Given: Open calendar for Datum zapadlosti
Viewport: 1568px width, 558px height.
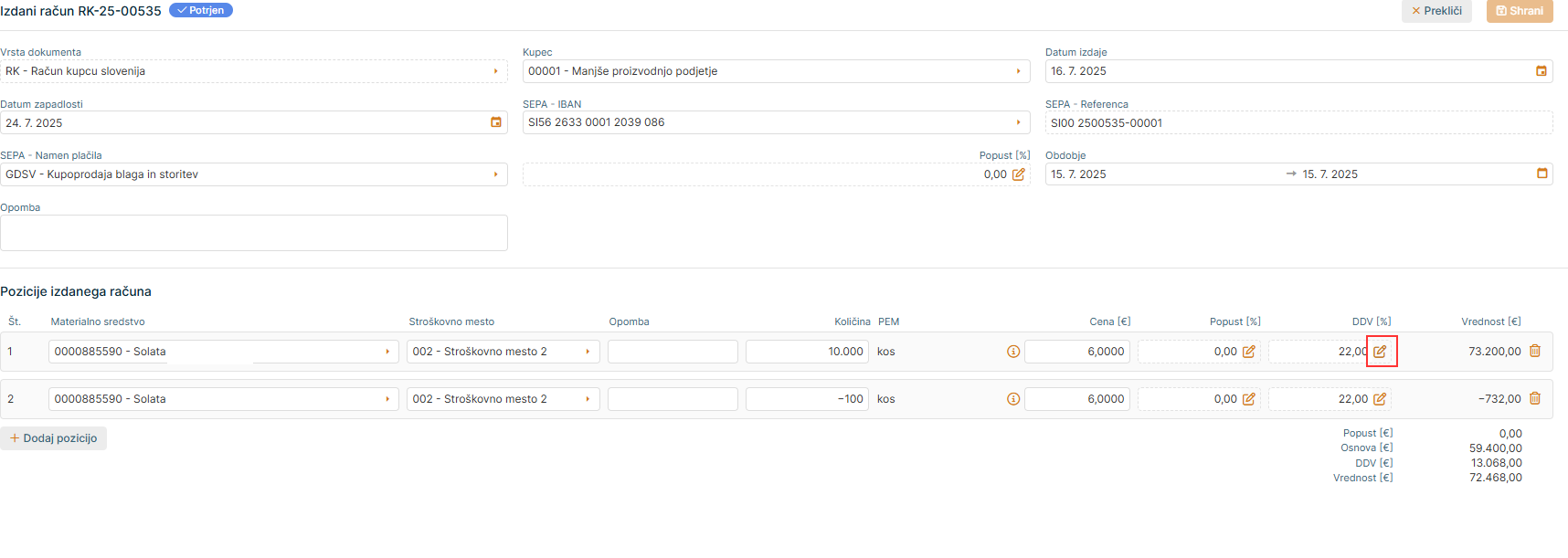Looking at the screenshot, I should tap(496, 122).
